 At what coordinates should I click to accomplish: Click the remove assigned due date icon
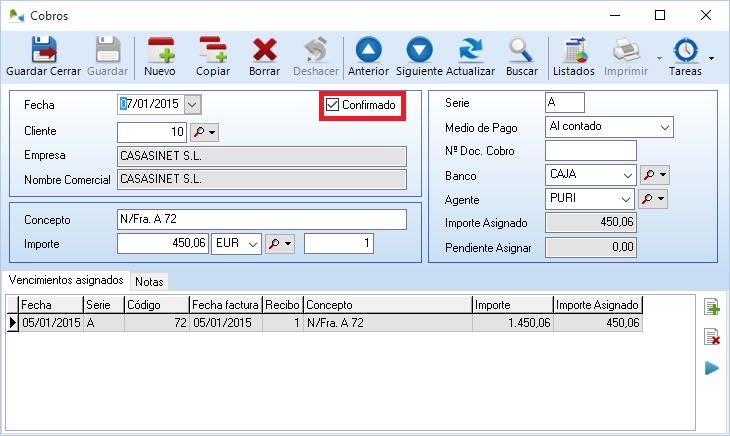pyautogui.click(x=712, y=338)
